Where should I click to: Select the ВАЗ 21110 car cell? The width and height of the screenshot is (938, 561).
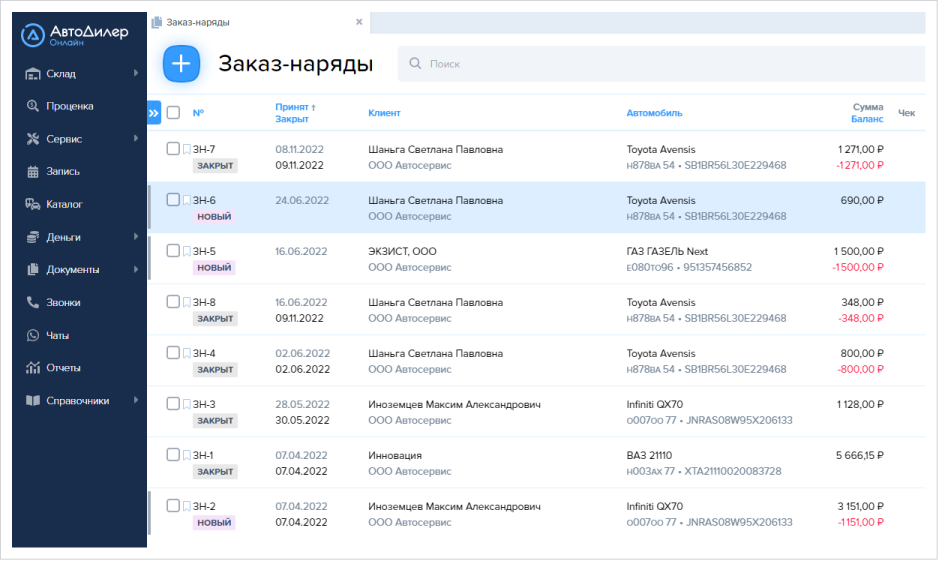649,455
